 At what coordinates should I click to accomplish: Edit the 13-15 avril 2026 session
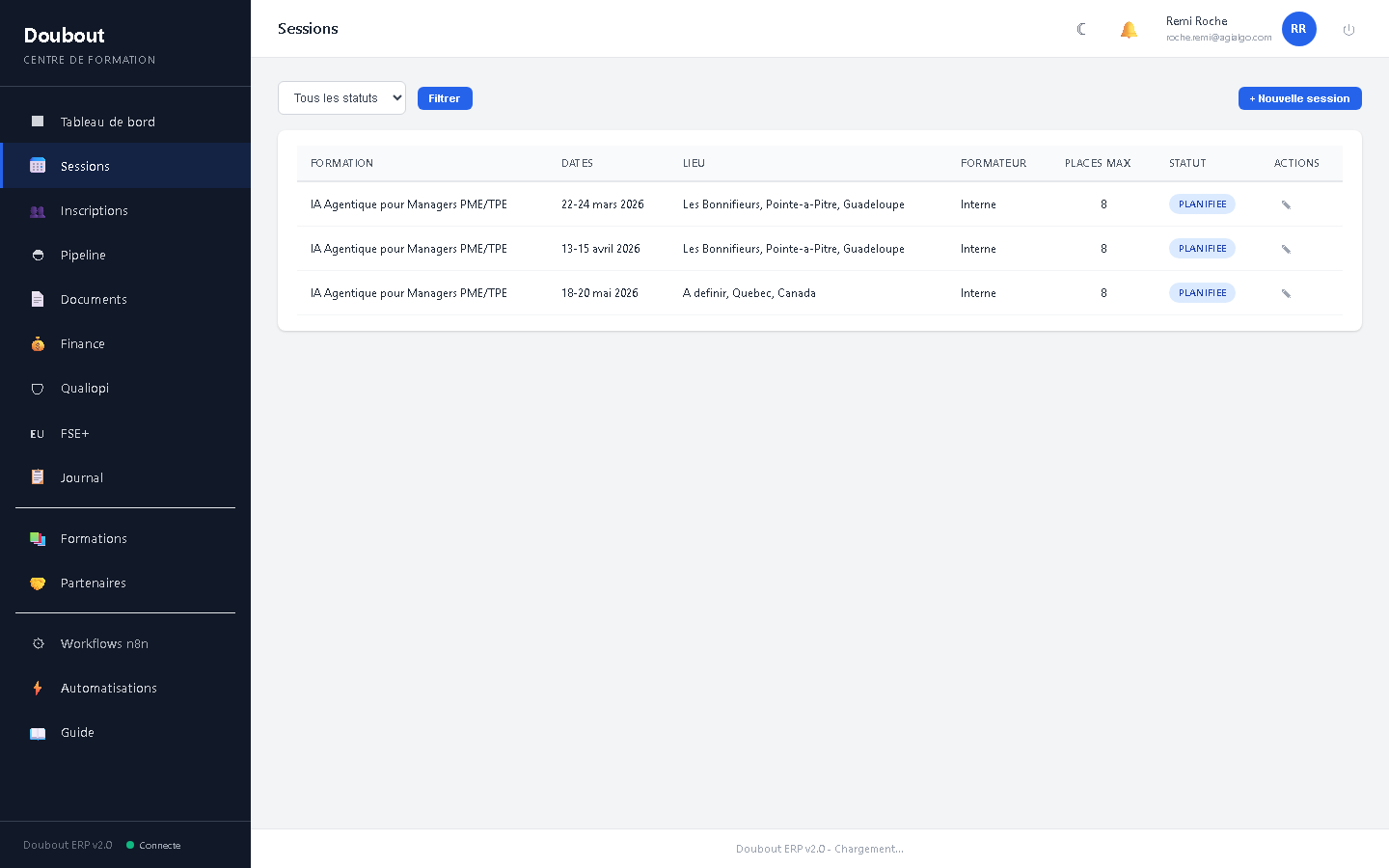(1286, 249)
